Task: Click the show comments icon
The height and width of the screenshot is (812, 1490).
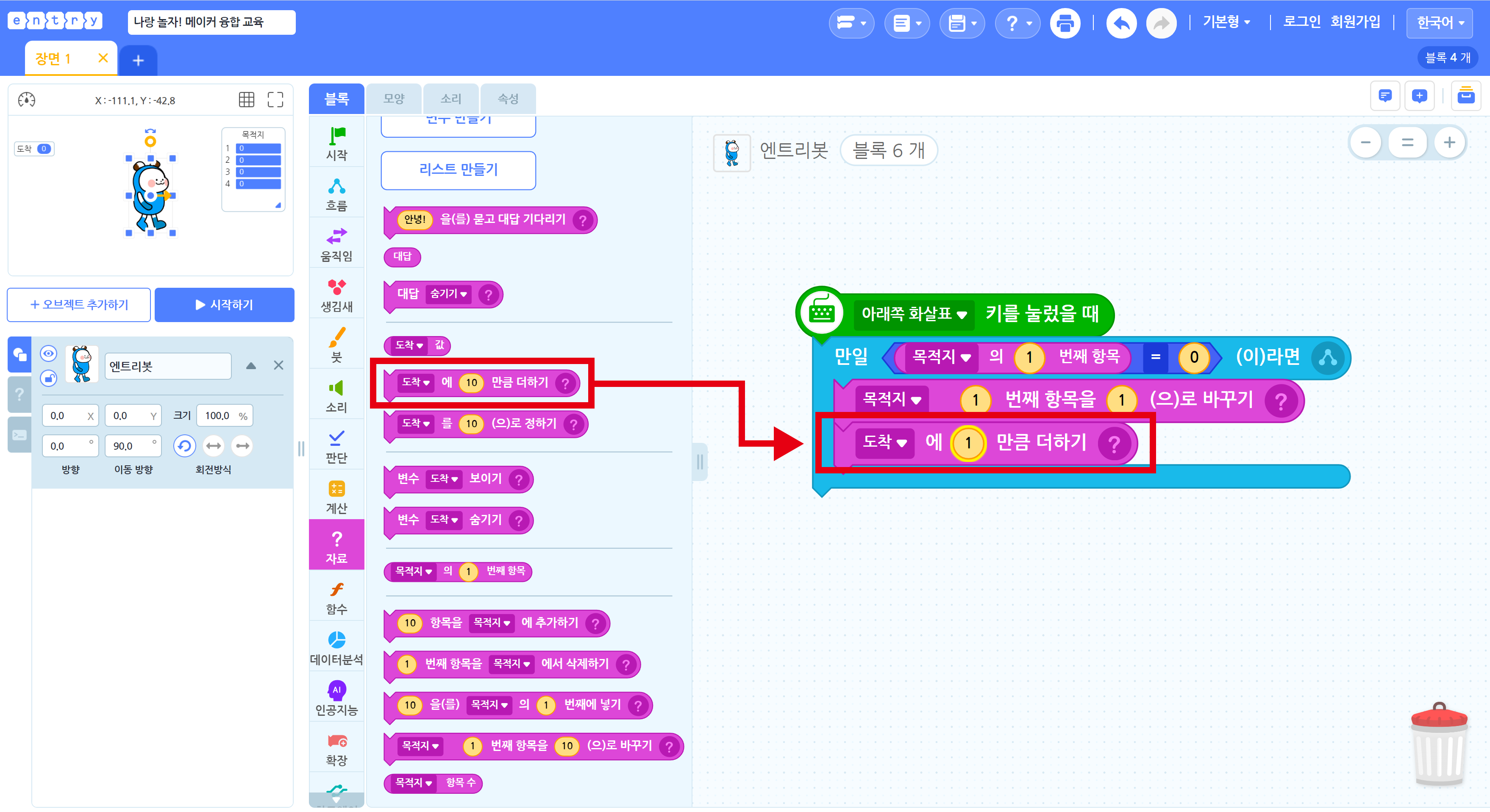Action: [x=1385, y=95]
